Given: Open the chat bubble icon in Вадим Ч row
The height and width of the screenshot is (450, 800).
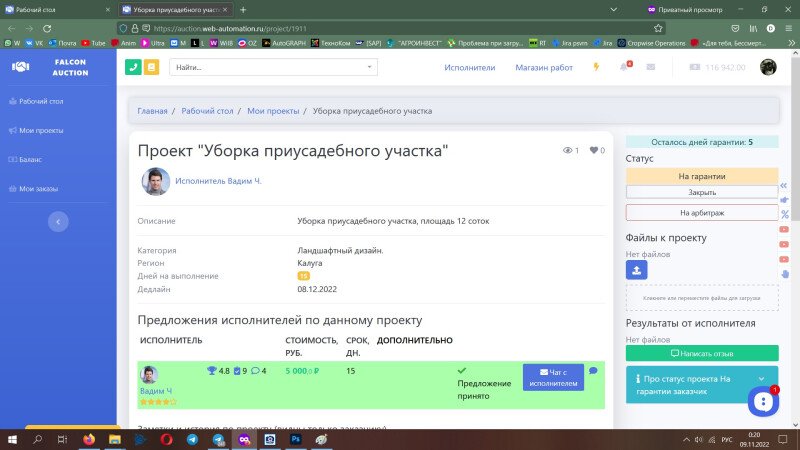Looking at the screenshot, I should pos(593,371).
